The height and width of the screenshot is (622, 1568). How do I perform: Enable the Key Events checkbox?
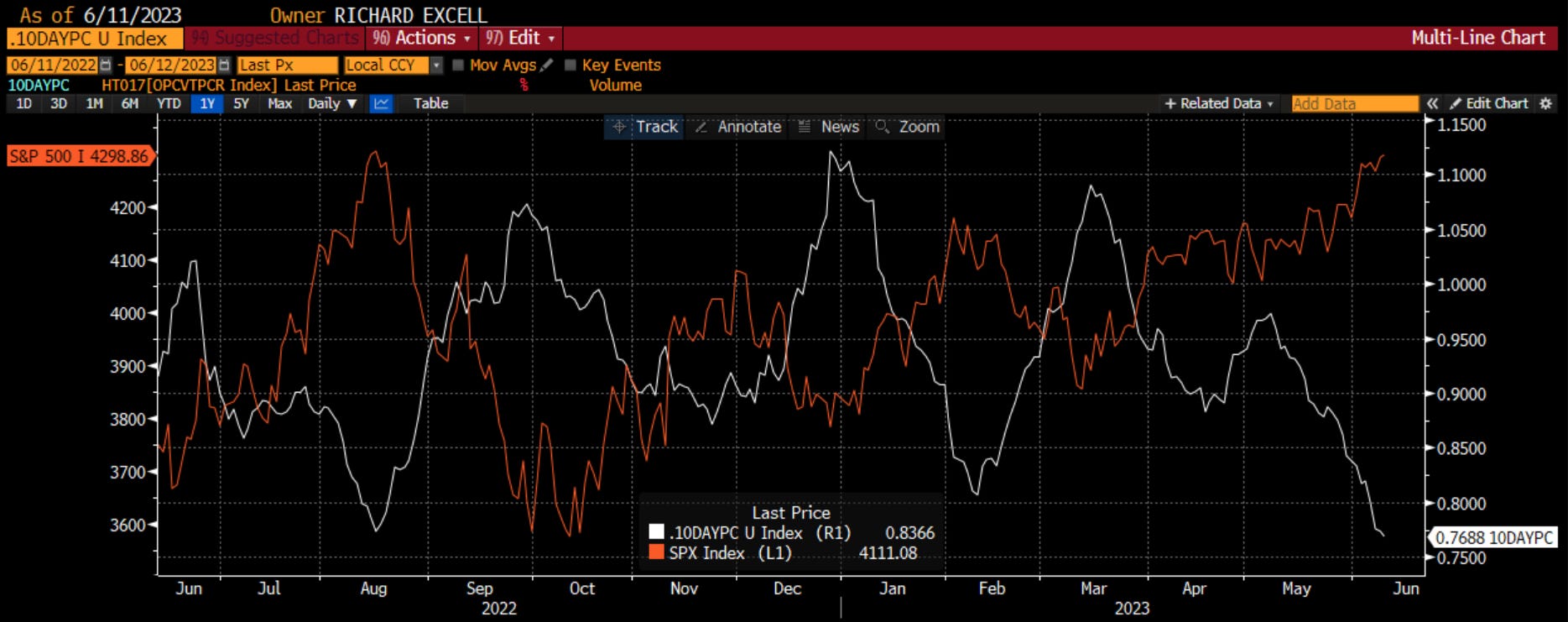[x=570, y=65]
